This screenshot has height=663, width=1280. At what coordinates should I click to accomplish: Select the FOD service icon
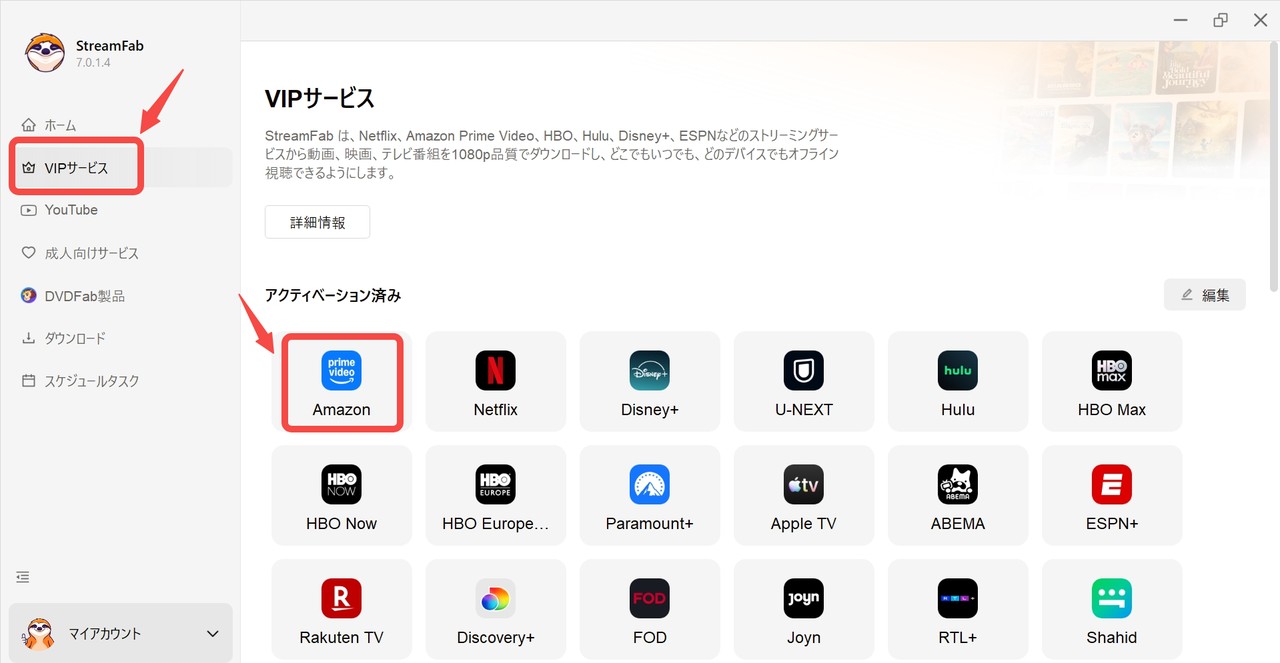[x=649, y=609]
